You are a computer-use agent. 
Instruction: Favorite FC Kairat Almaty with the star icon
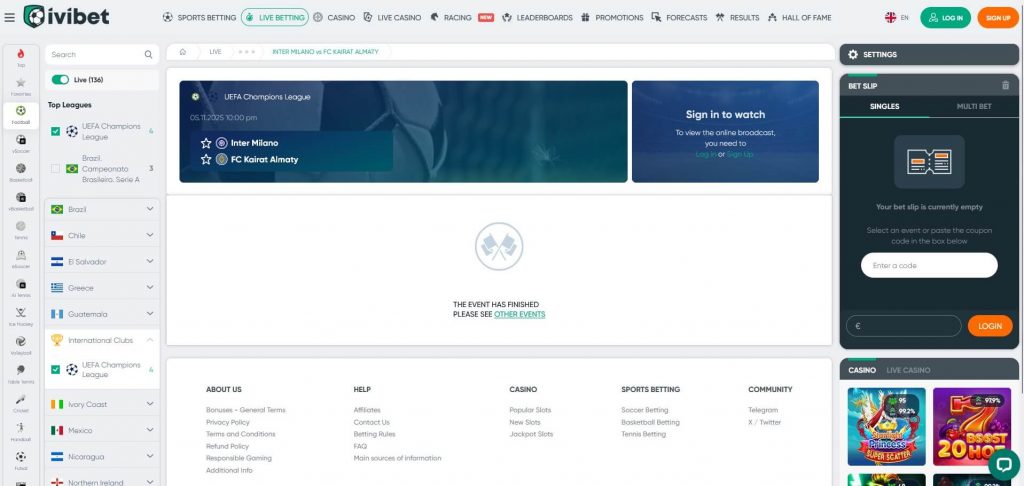[x=206, y=159]
